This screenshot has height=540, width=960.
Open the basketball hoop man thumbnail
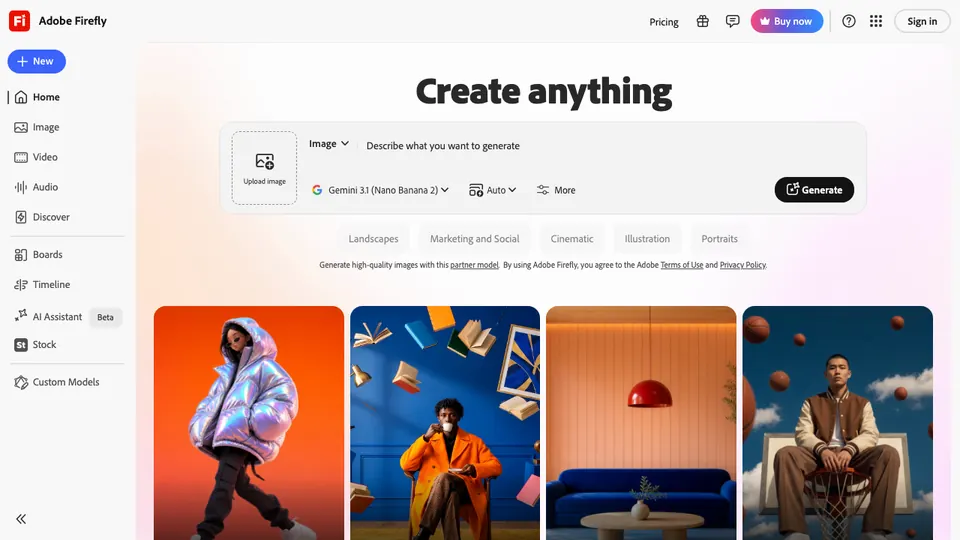(838, 423)
